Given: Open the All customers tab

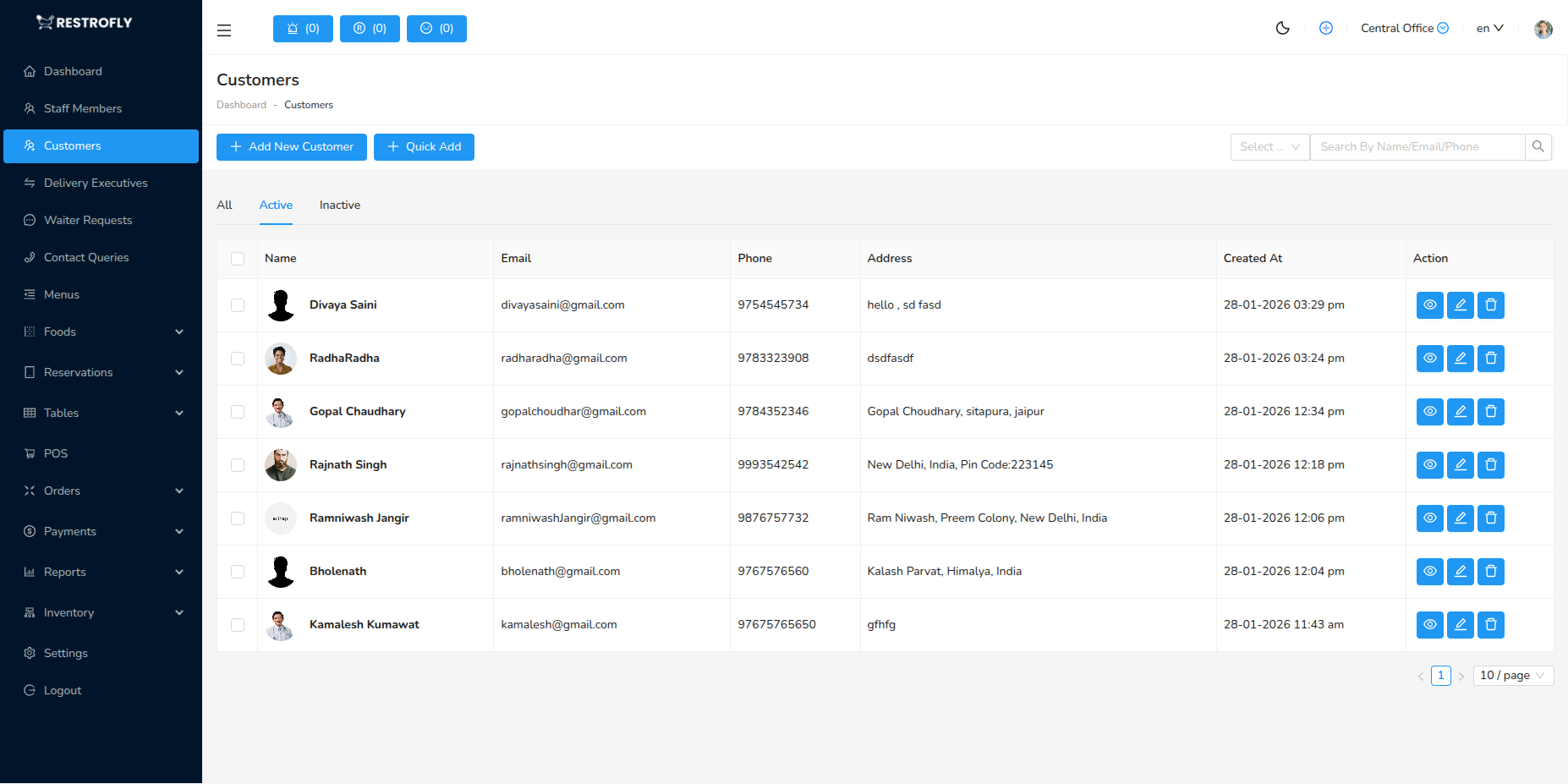Looking at the screenshot, I should tap(224, 205).
